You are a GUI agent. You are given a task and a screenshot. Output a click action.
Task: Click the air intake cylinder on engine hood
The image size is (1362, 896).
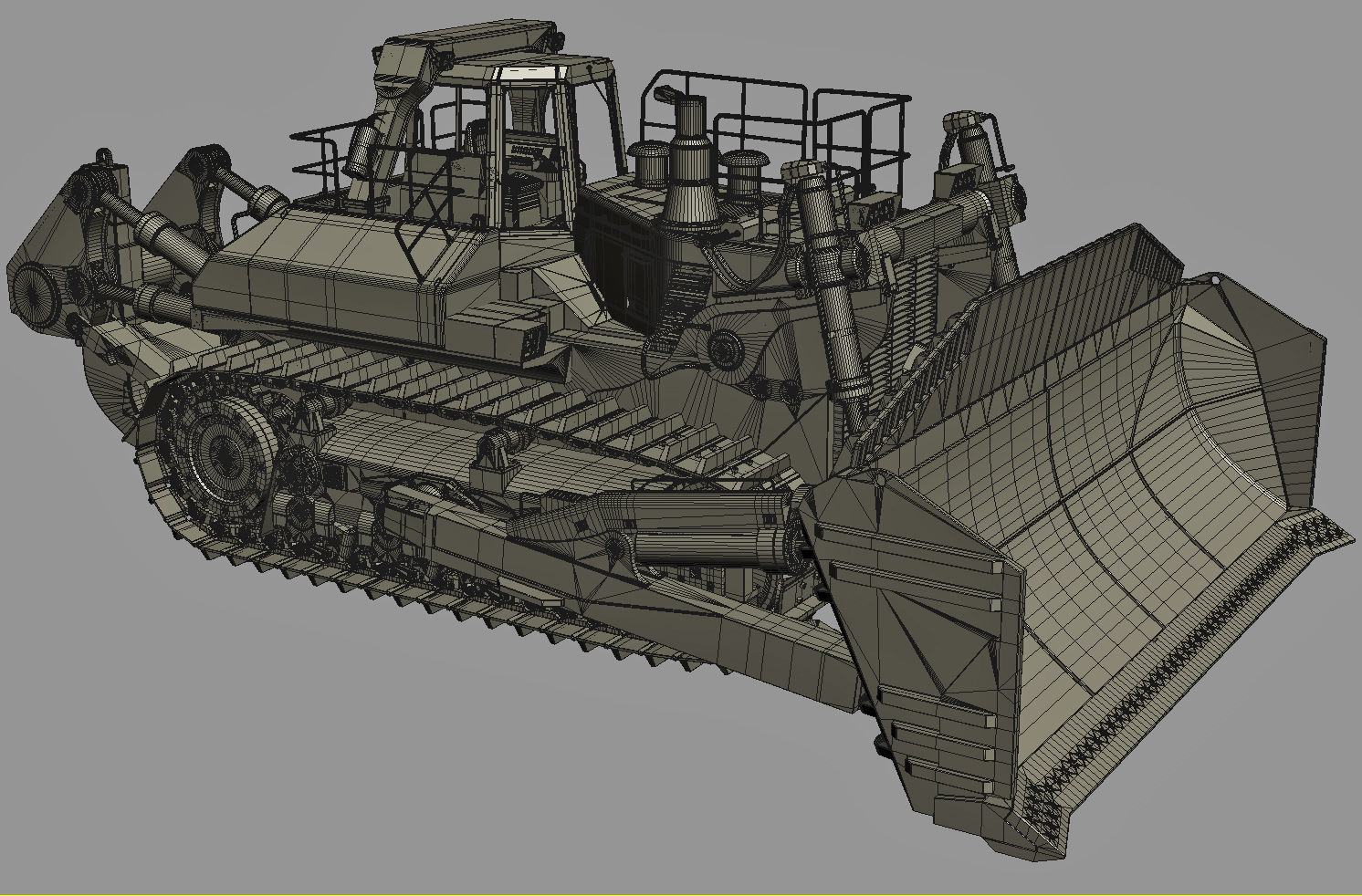653,164
